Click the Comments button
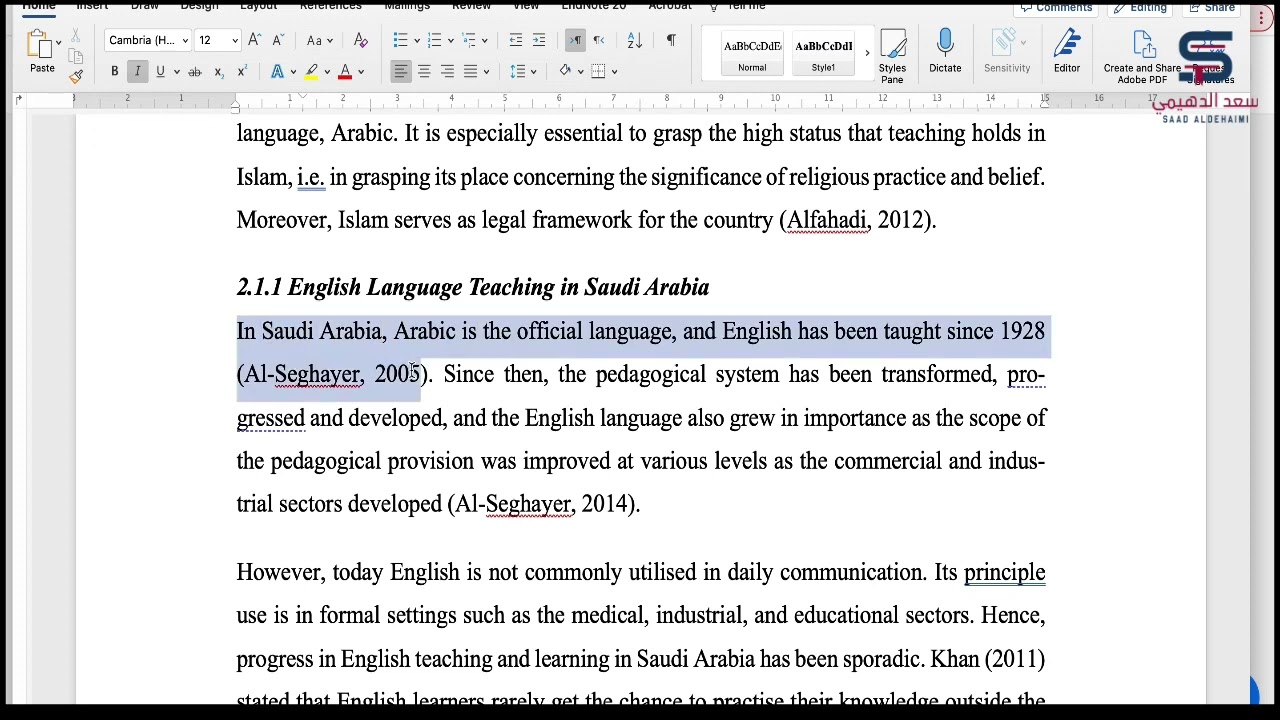This screenshot has height=720, width=1280. (x=1055, y=7)
